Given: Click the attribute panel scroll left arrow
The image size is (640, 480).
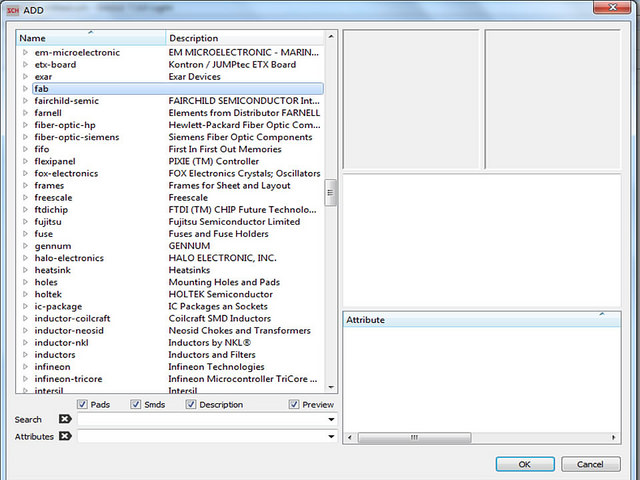Looking at the screenshot, I should (350, 437).
